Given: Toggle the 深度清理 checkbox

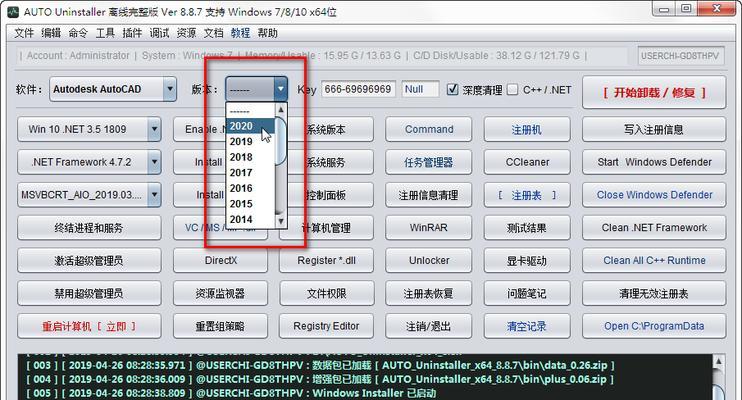Looking at the screenshot, I should pos(452,89).
